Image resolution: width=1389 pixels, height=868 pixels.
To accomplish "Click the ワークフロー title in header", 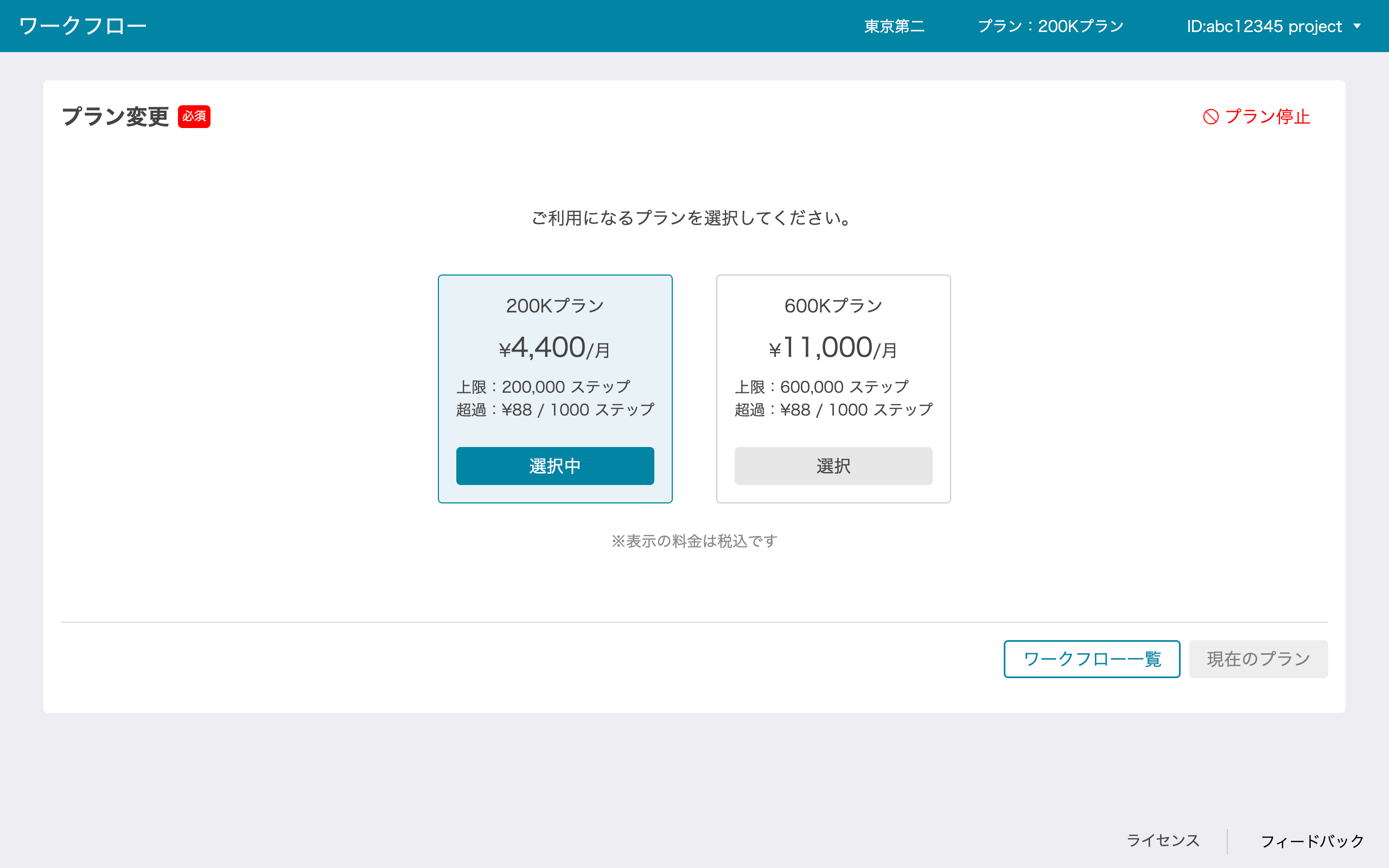I will pos(82,26).
